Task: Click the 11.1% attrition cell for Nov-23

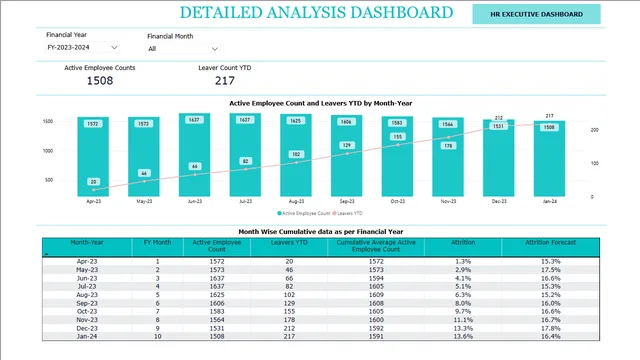Action: [463, 320]
